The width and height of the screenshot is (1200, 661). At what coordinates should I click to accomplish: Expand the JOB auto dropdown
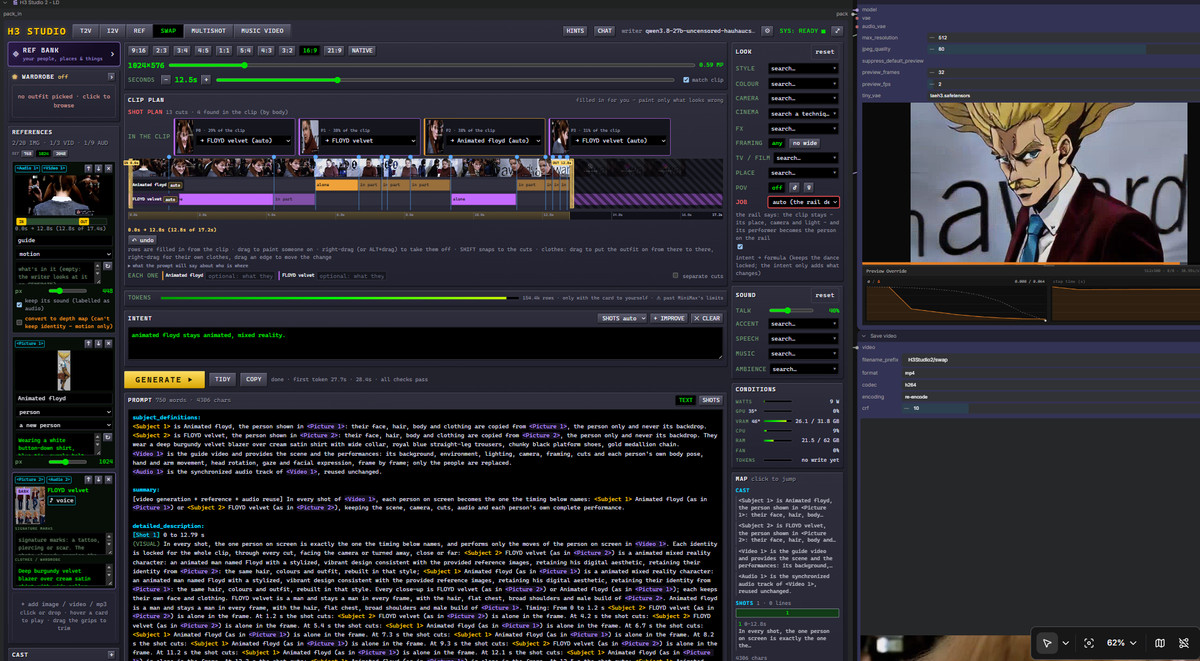pyautogui.click(x=803, y=202)
